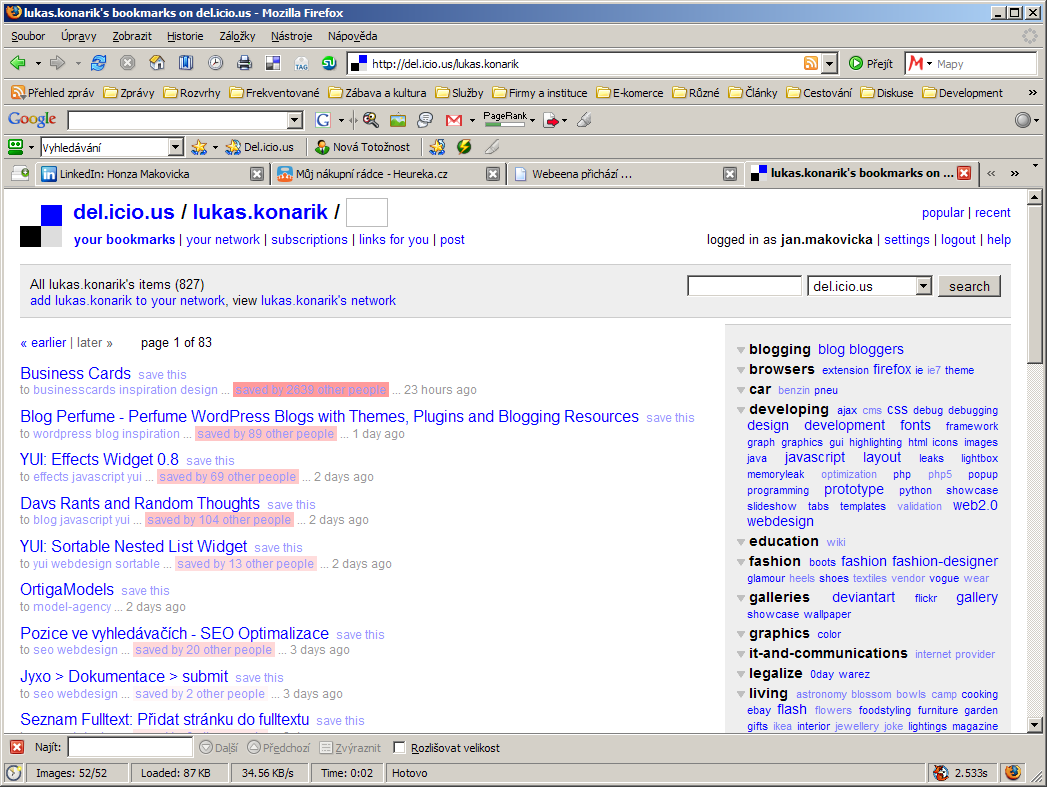Close the find bar with red X
This screenshot has width=1047, height=787.
17,748
